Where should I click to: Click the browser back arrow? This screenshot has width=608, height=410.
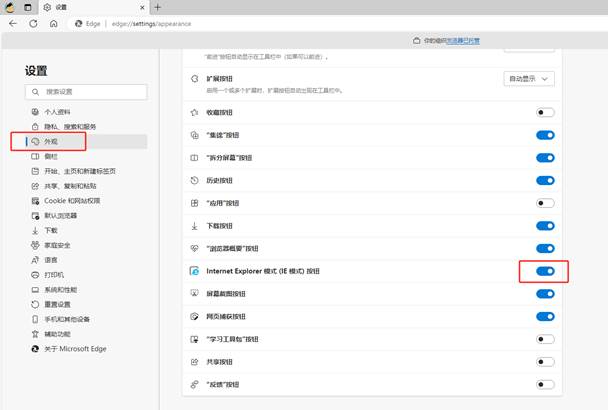13,23
